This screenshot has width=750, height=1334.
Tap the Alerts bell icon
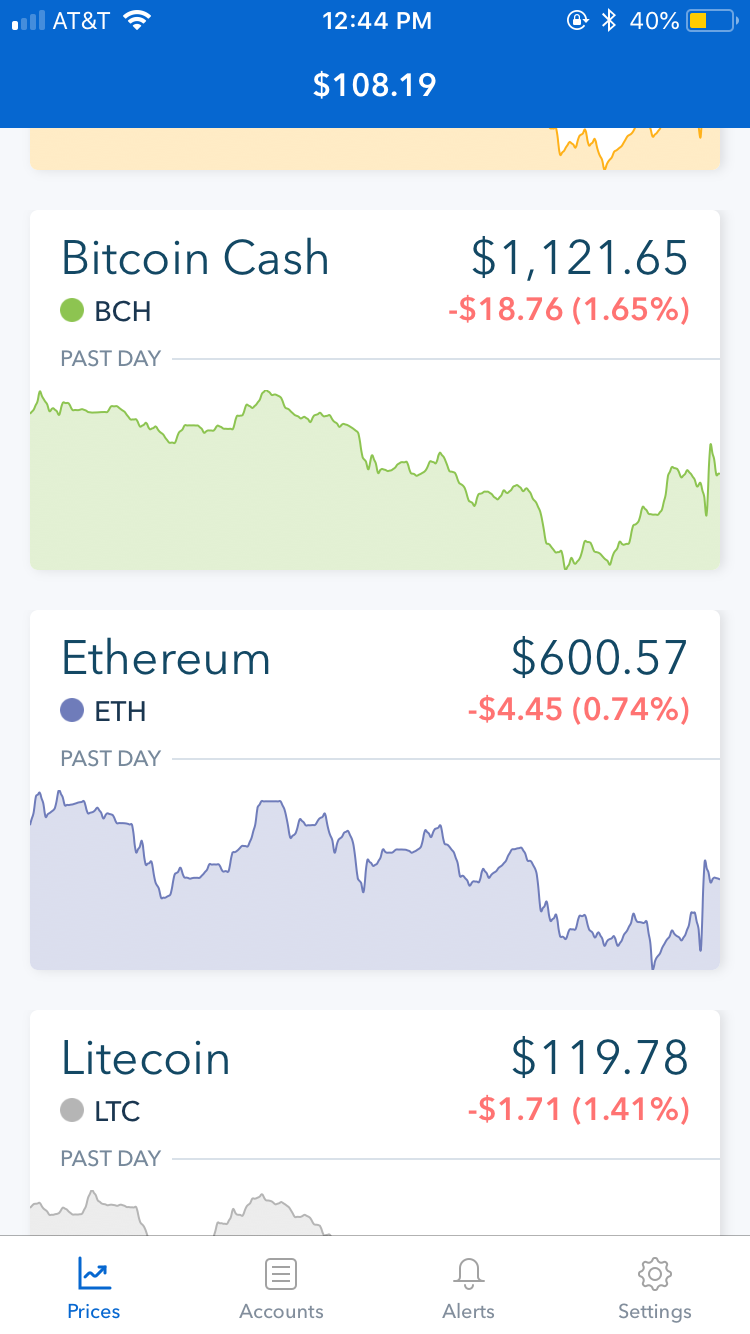point(468,1273)
